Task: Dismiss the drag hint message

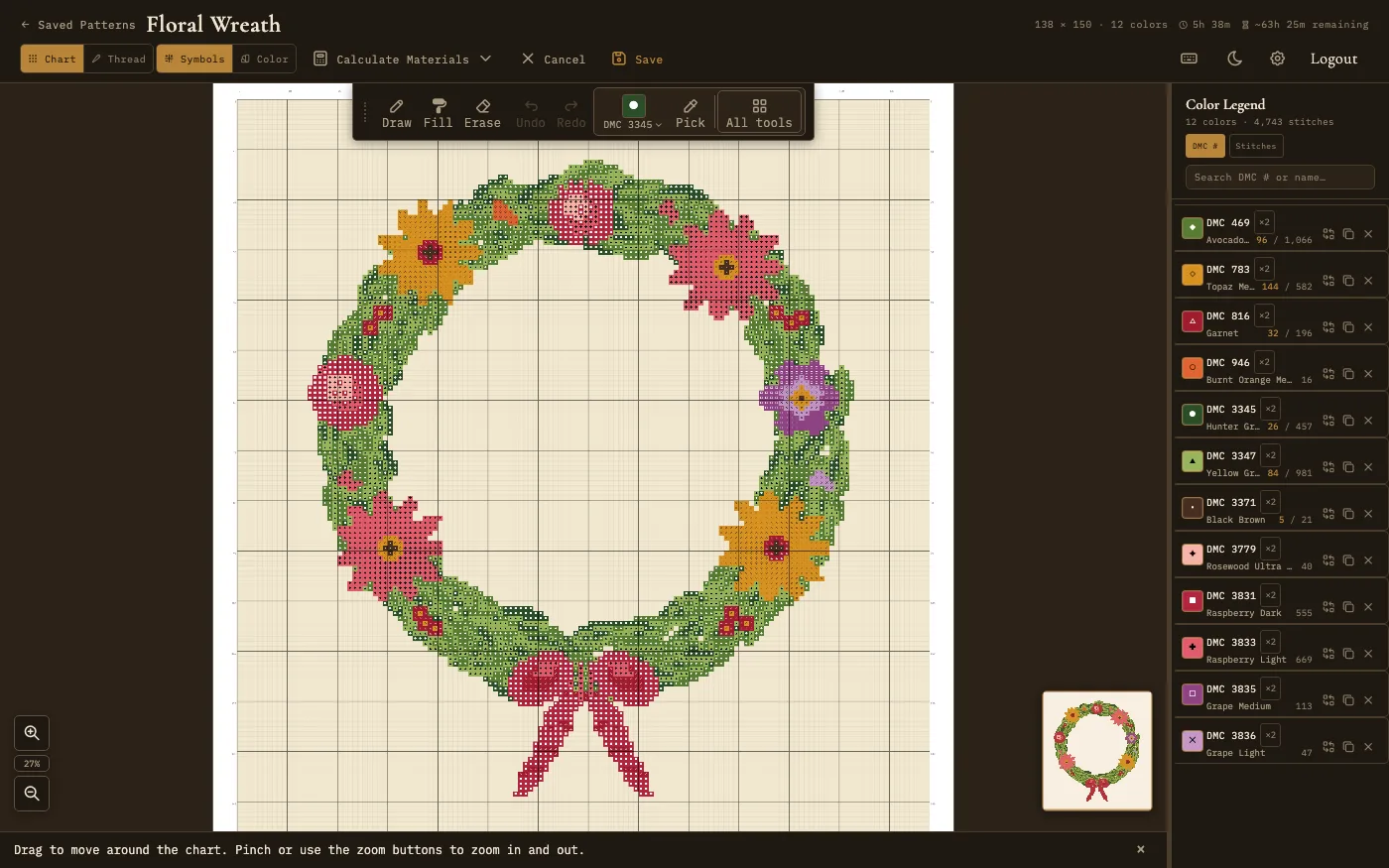Action: click(1140, 849)
